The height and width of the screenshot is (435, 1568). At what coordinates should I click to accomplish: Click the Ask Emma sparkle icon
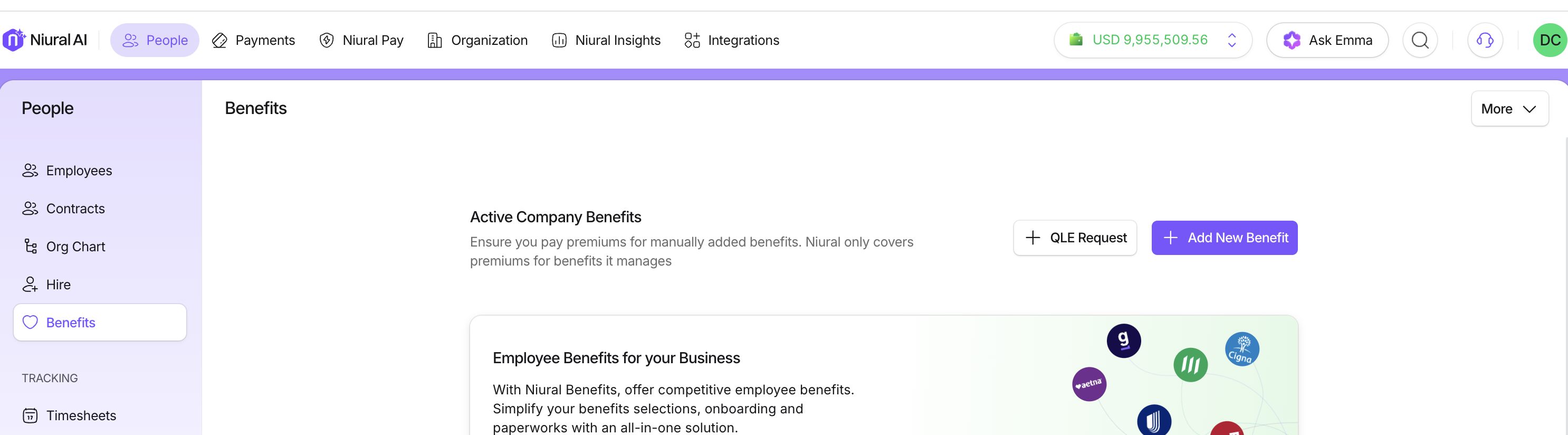1291,40
